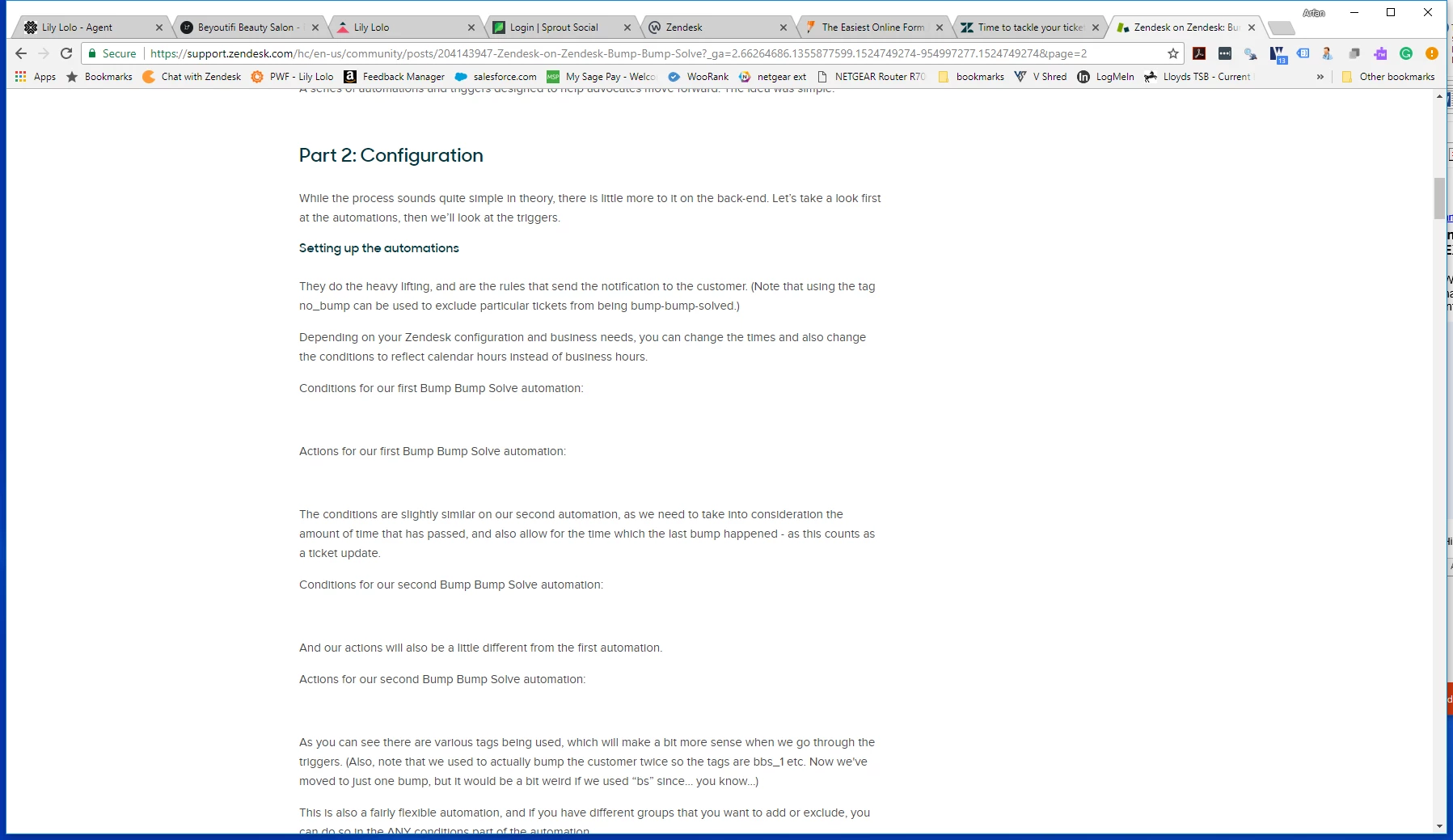
Task: Click 'Actions for our first Bump Bump Solve automation:'
Action: point(433,451)
